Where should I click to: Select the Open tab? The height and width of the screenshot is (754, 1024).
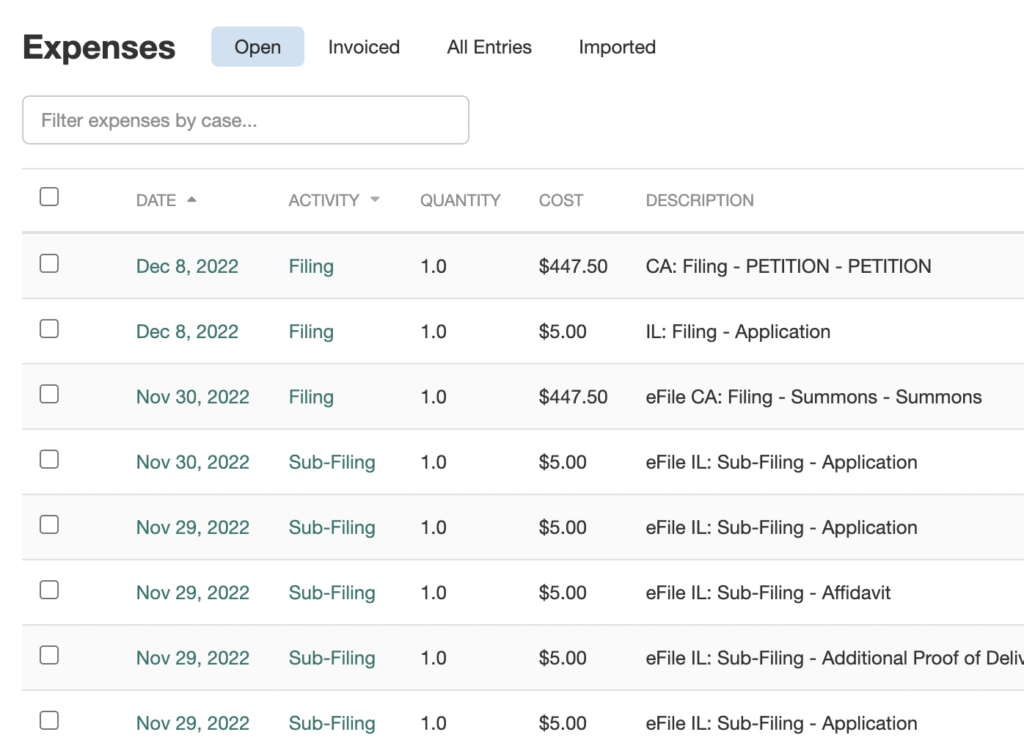pyautogui.click(x=257, y=47)
